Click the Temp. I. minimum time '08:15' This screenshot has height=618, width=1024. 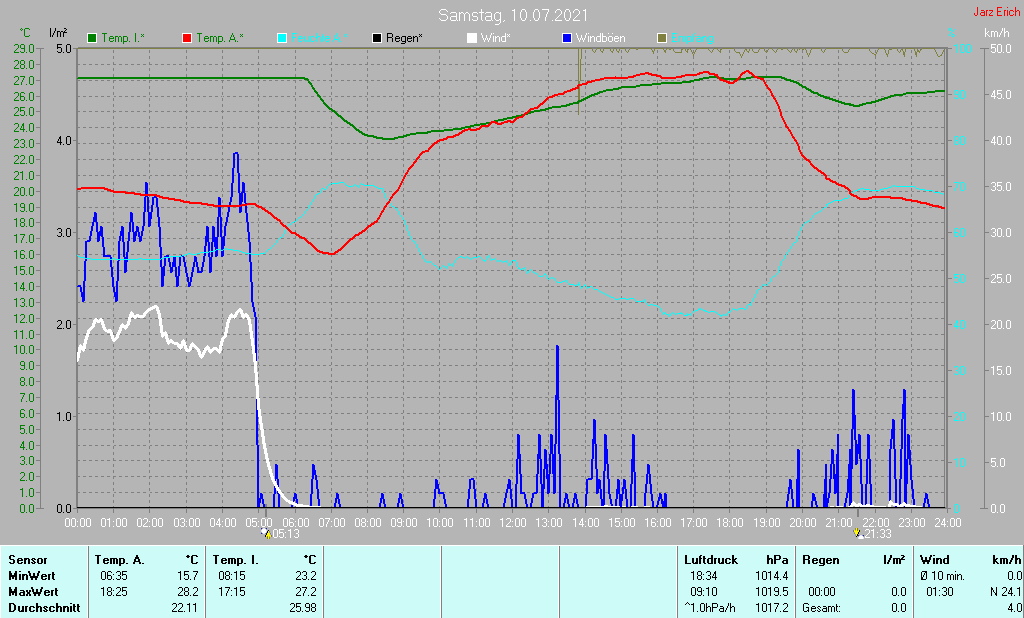coord(232,576)
